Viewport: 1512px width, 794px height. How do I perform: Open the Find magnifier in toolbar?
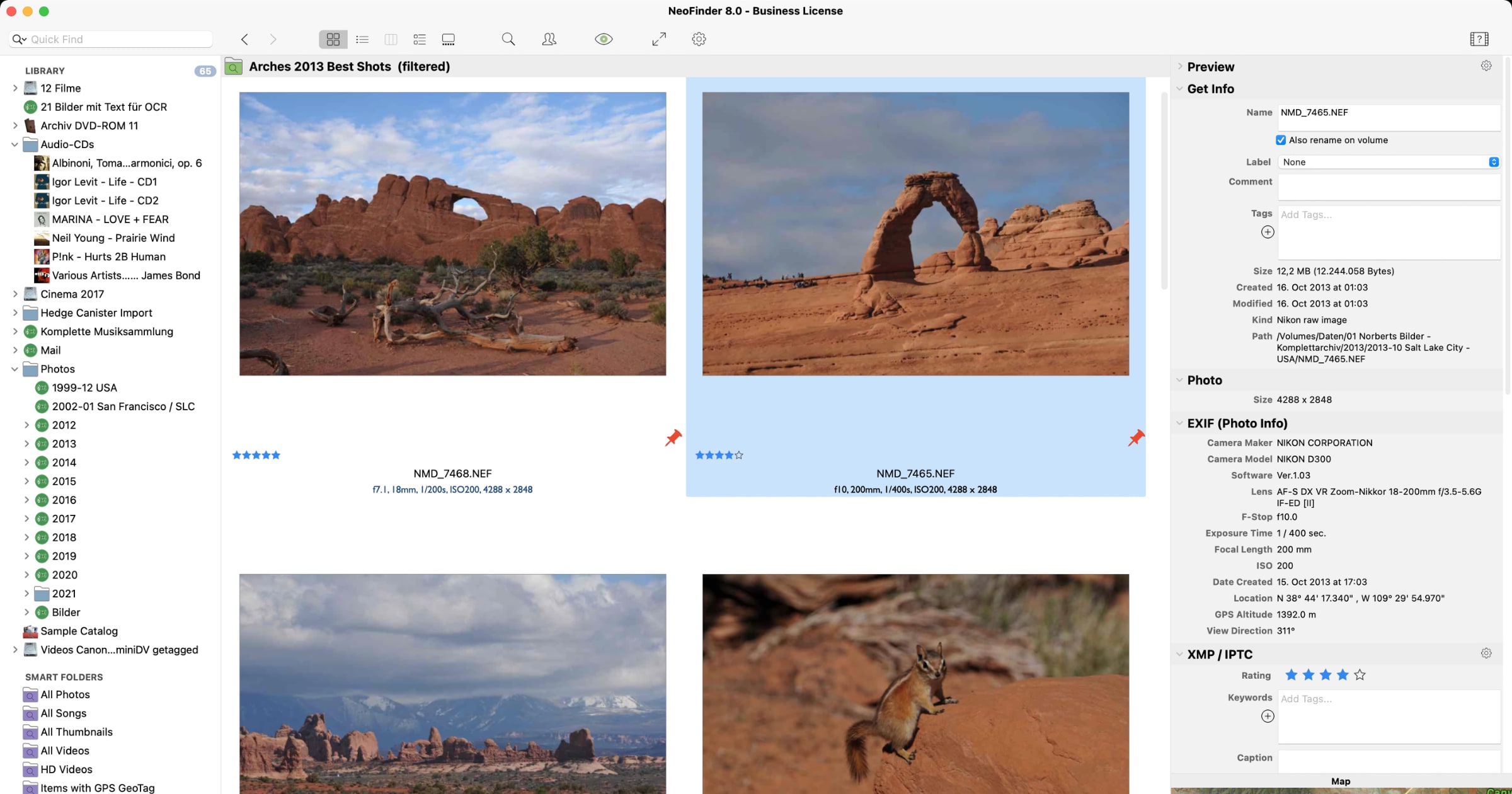coord(508,39)
